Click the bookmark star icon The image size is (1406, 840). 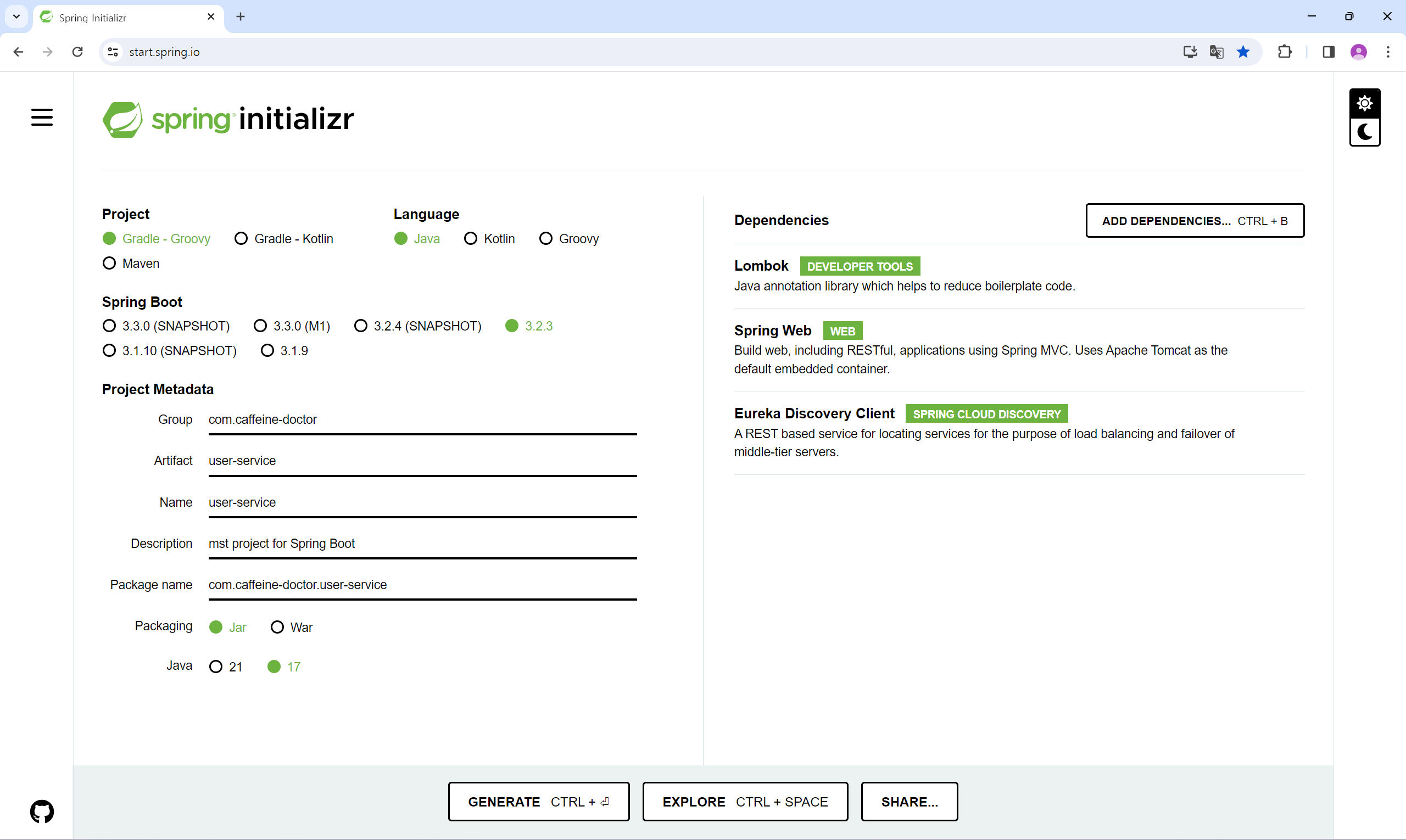[1243, 52]
